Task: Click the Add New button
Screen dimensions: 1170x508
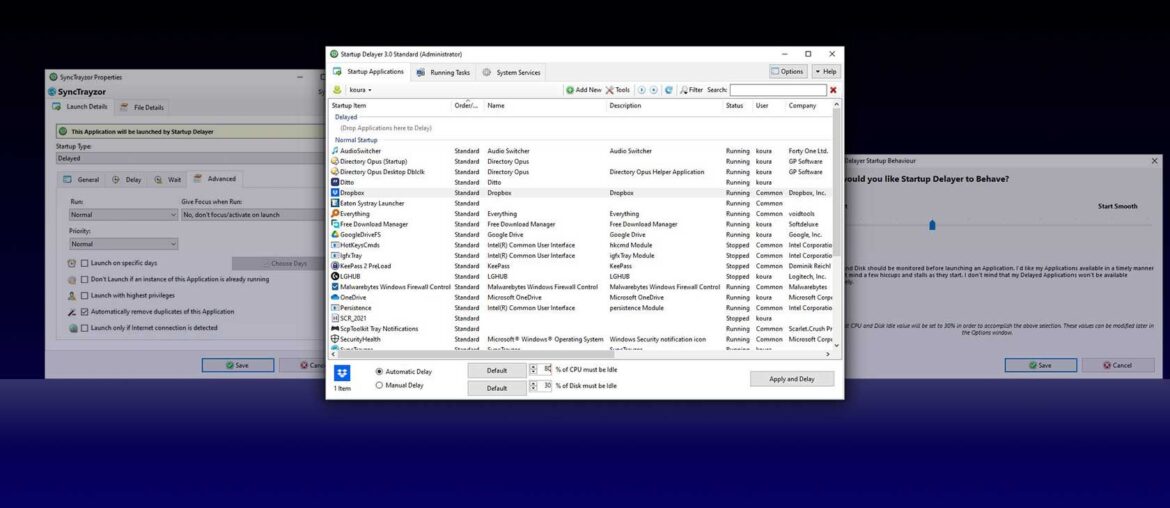Action: [584, 90]
